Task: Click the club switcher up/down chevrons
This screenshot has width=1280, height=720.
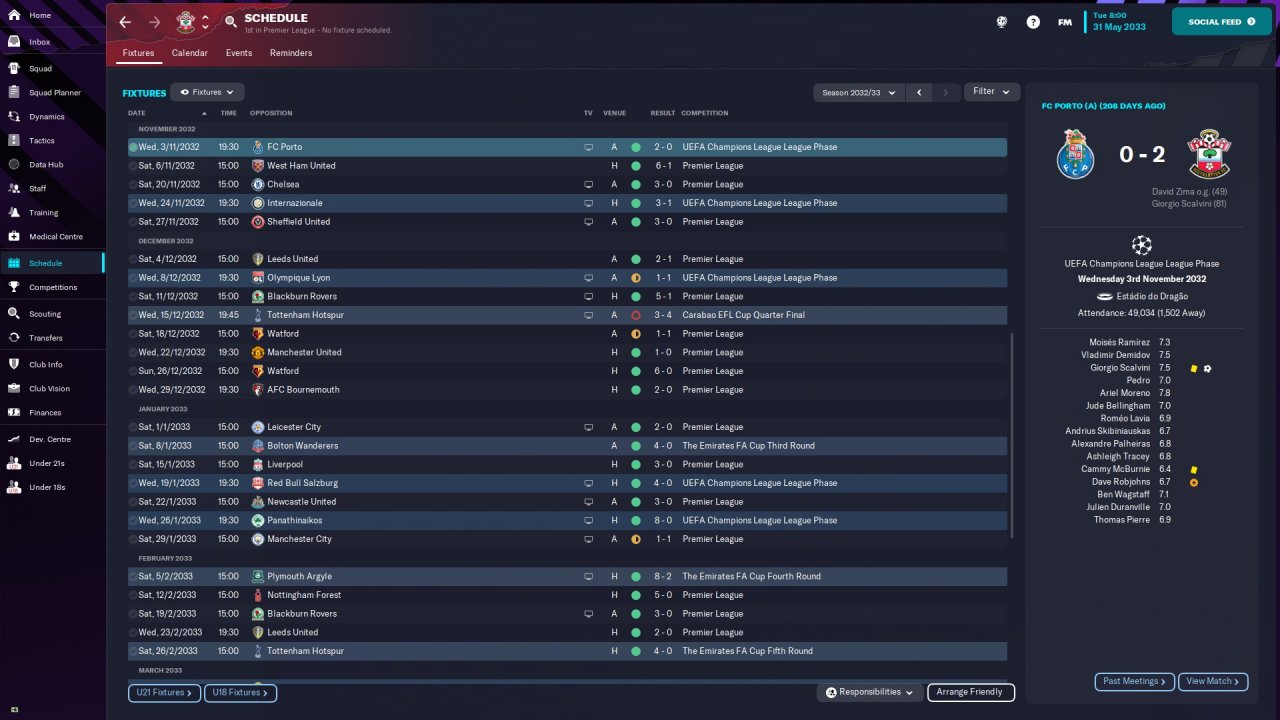Action: pyautogui.click(x=205, y=22)
